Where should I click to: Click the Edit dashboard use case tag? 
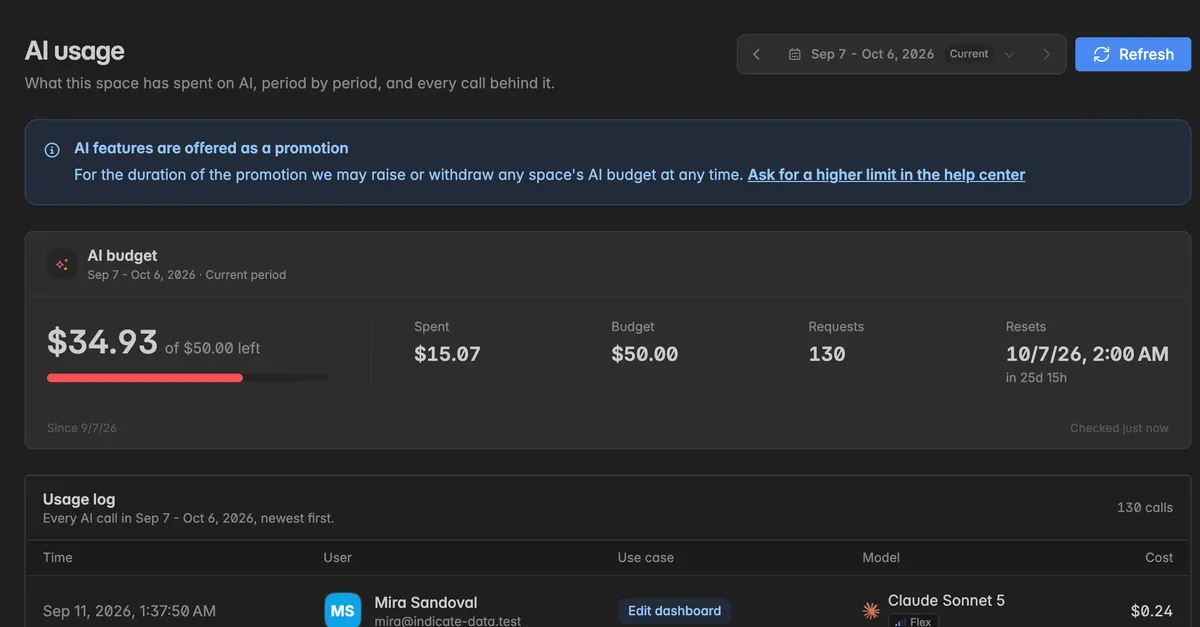click(674, 611)
